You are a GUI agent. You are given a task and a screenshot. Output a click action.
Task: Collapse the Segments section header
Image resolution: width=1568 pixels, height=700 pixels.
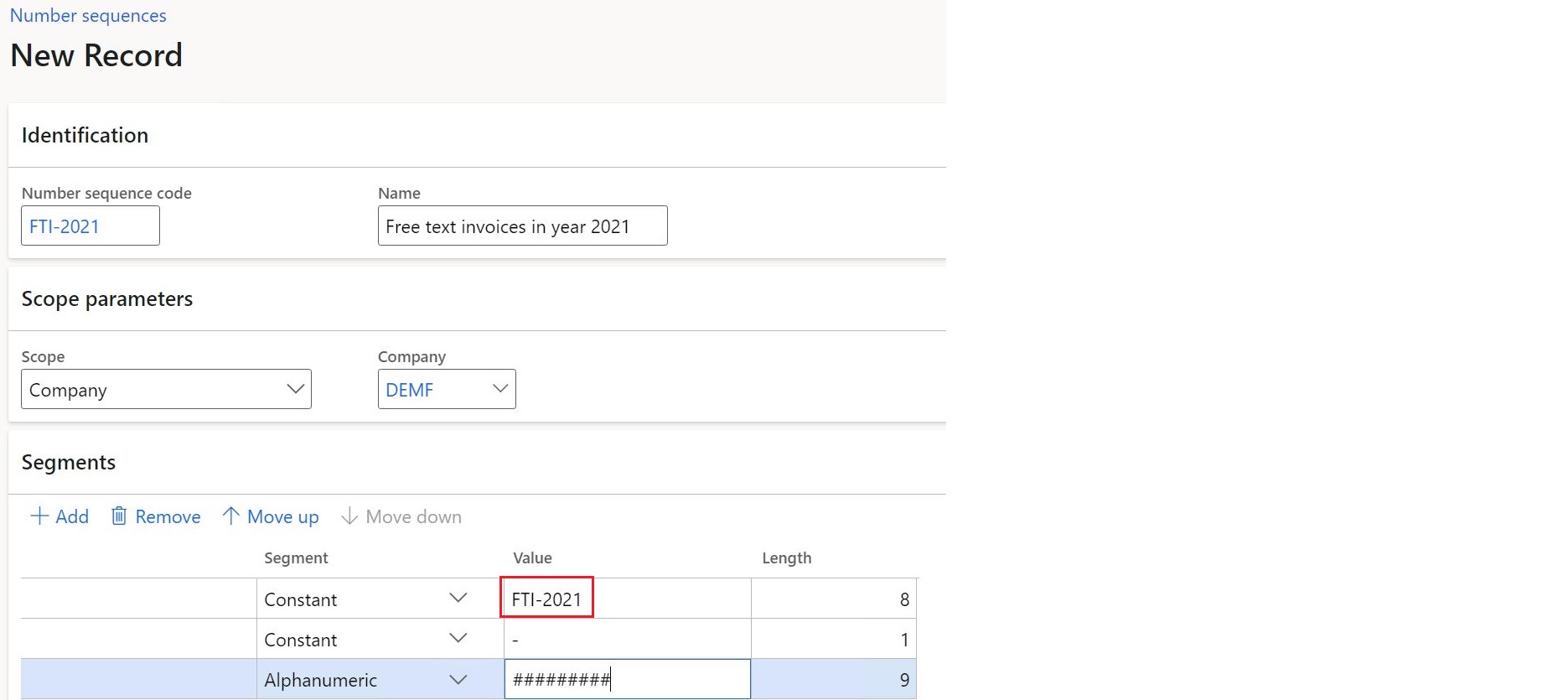(x=477, y=463)
